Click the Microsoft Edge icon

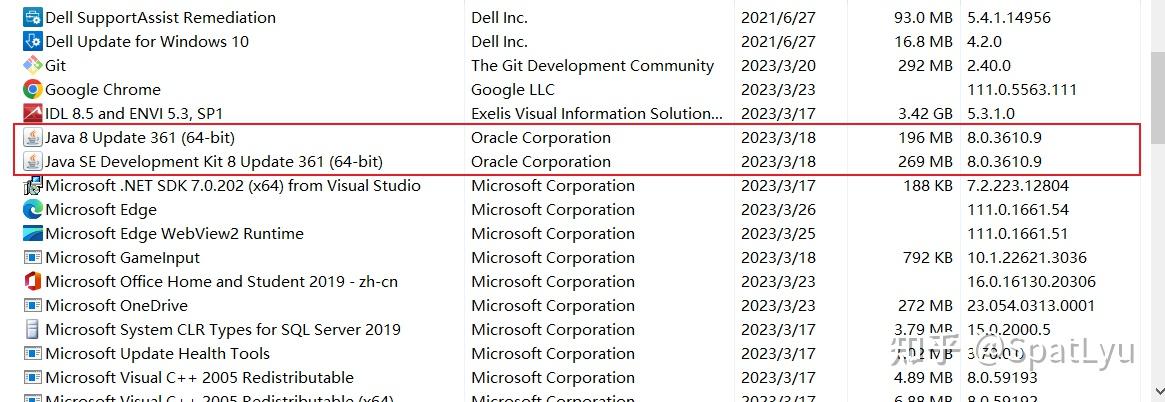coord(32,209)
